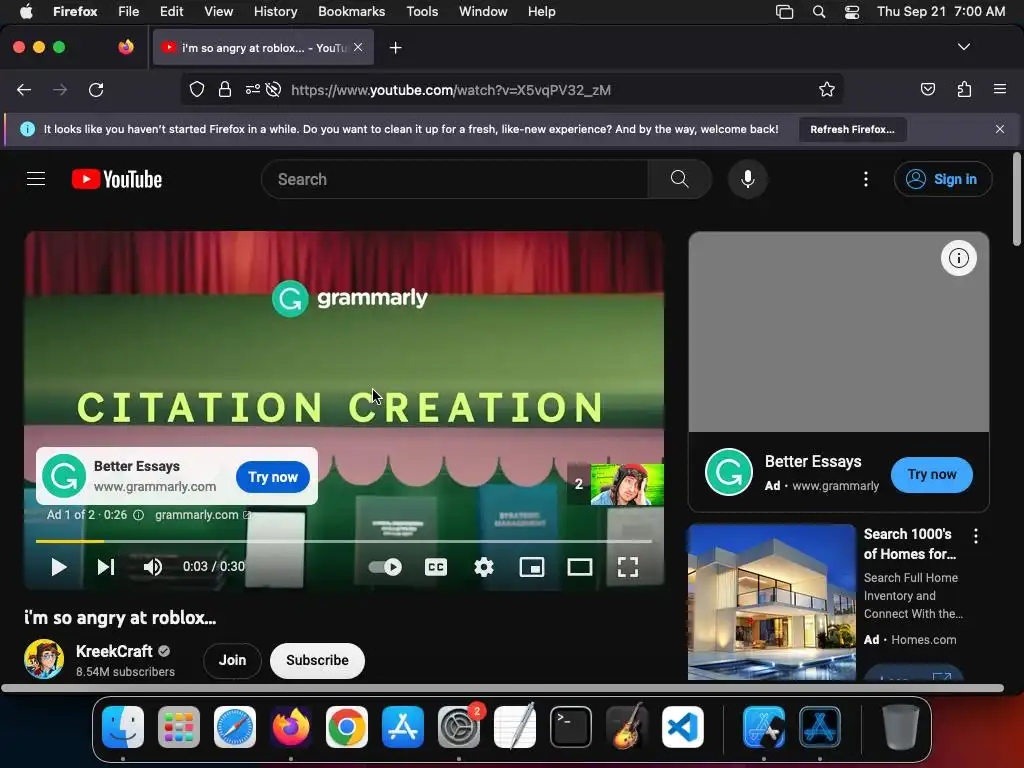Subscribe to the KreekCraft channel

[x=317, y=660]
